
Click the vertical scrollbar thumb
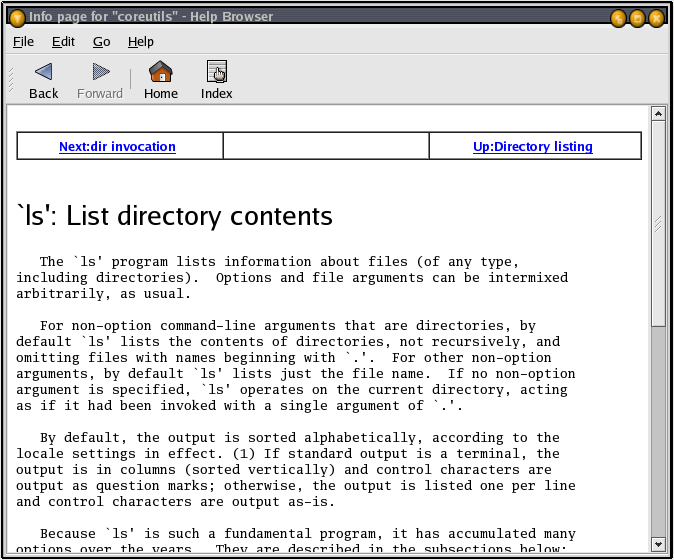click(658, 223)
